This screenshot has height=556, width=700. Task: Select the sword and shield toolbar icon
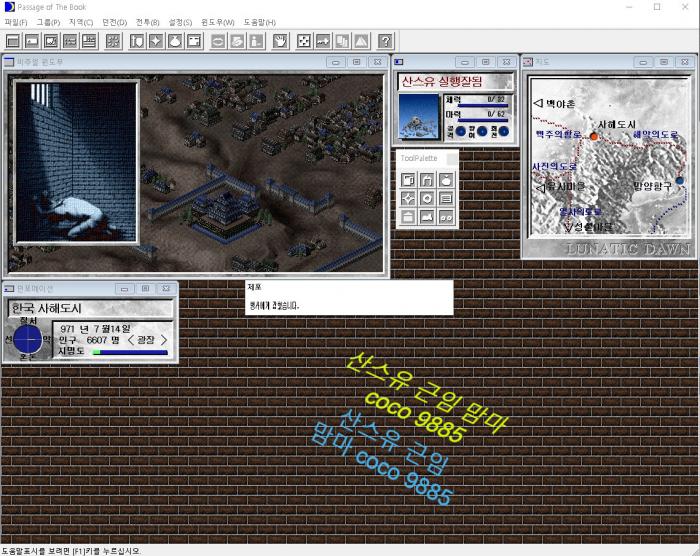click(x=137, y=41)
